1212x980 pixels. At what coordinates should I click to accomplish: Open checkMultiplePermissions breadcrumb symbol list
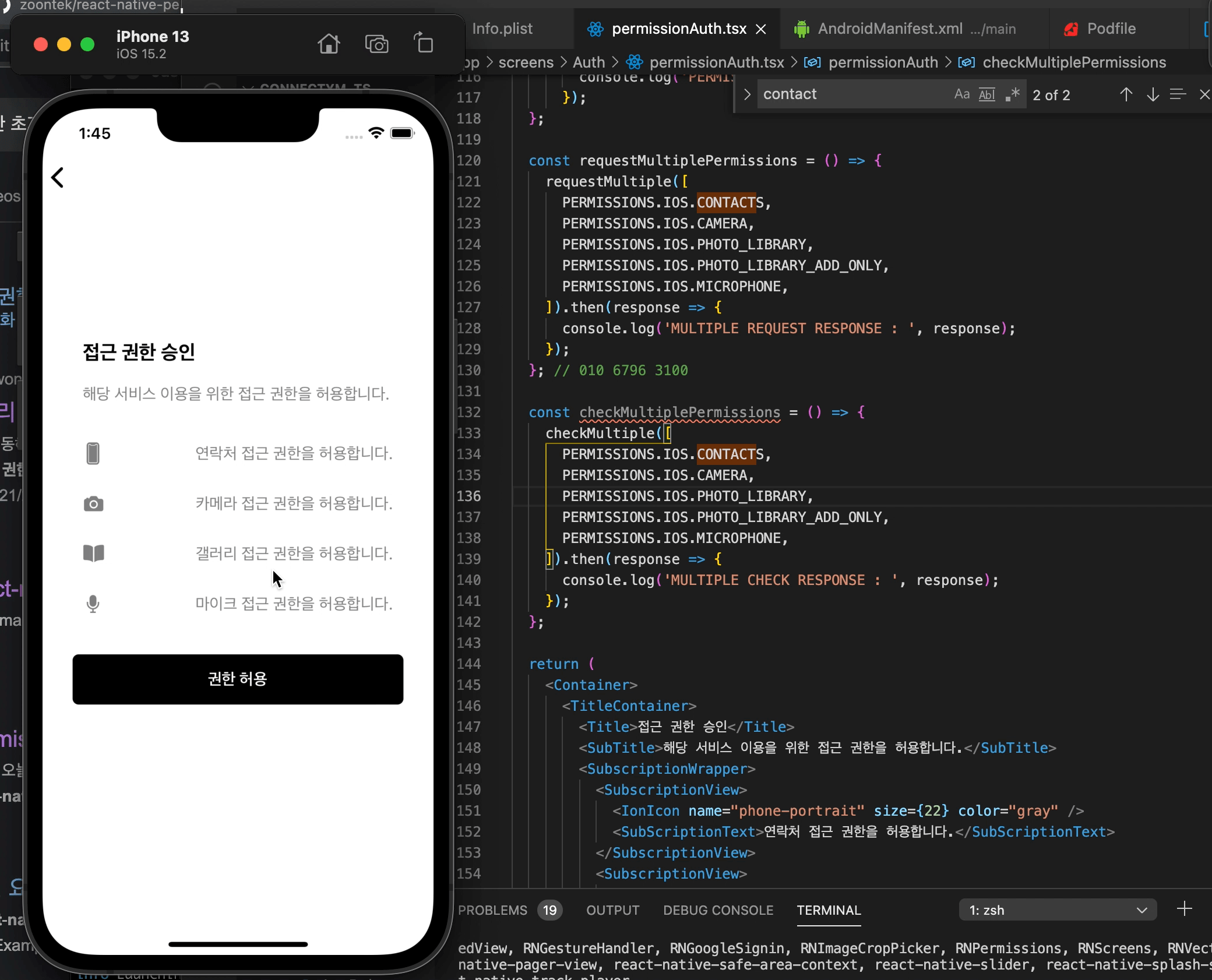(1074, 62)
